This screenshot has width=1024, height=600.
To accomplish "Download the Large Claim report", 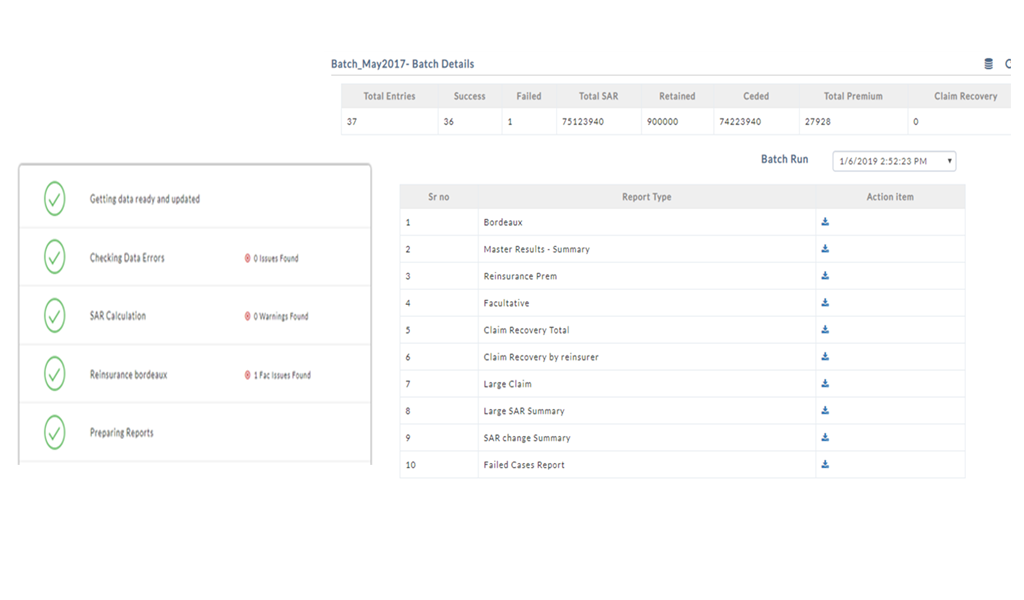I will click(825, 384).
